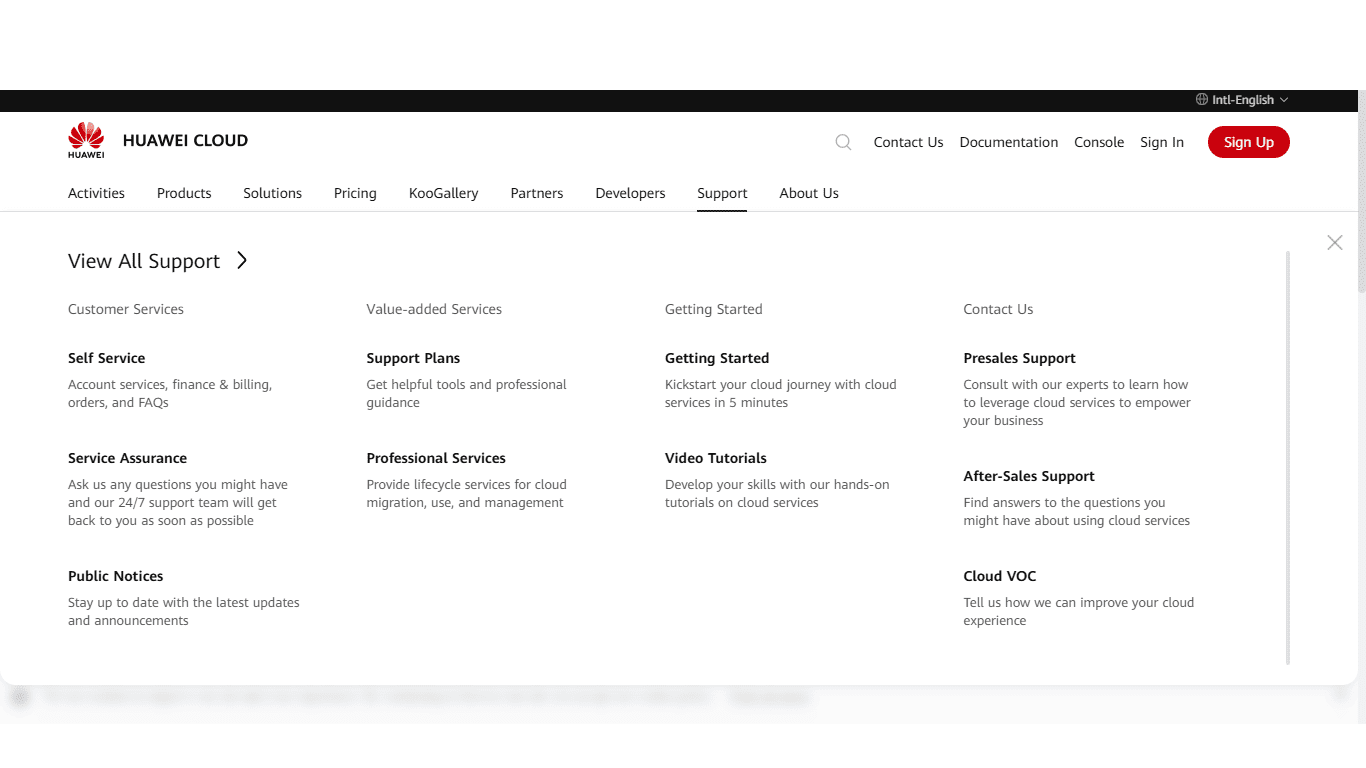The image size is (1366, 768).
Task: Open Self Service link
Action: tap(106, 358)
